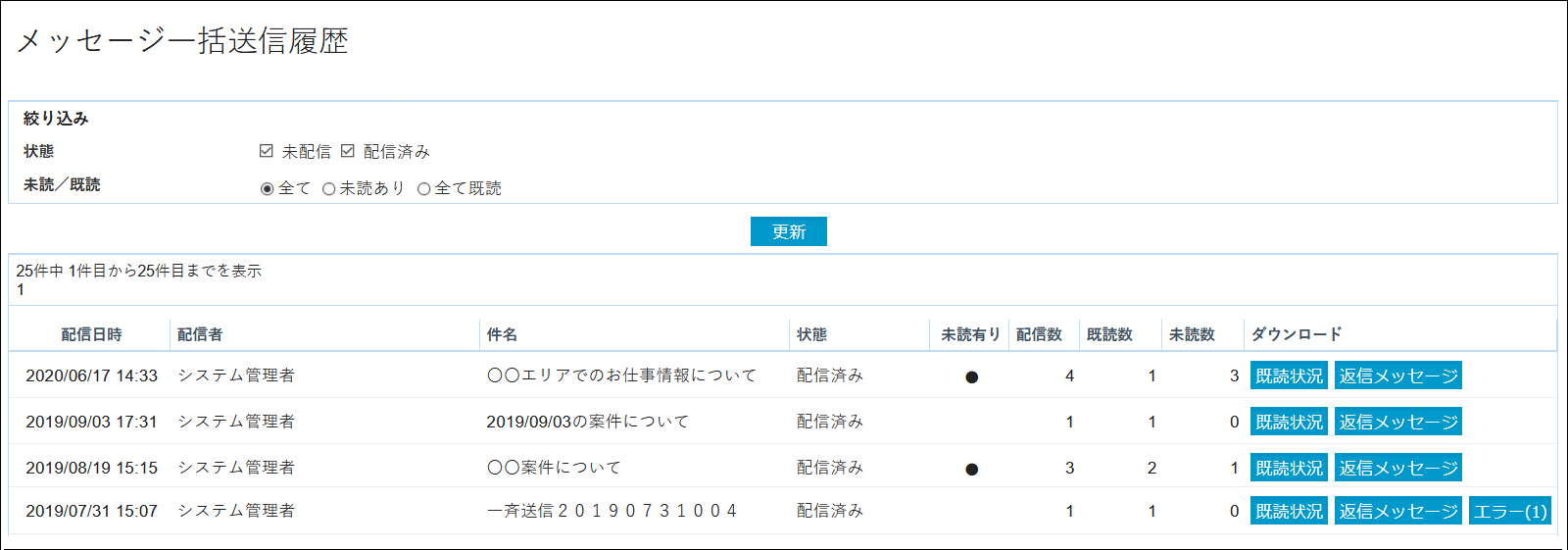Open 既読状況 for 2019/09/03 17:31 row

coord(1289,422)
